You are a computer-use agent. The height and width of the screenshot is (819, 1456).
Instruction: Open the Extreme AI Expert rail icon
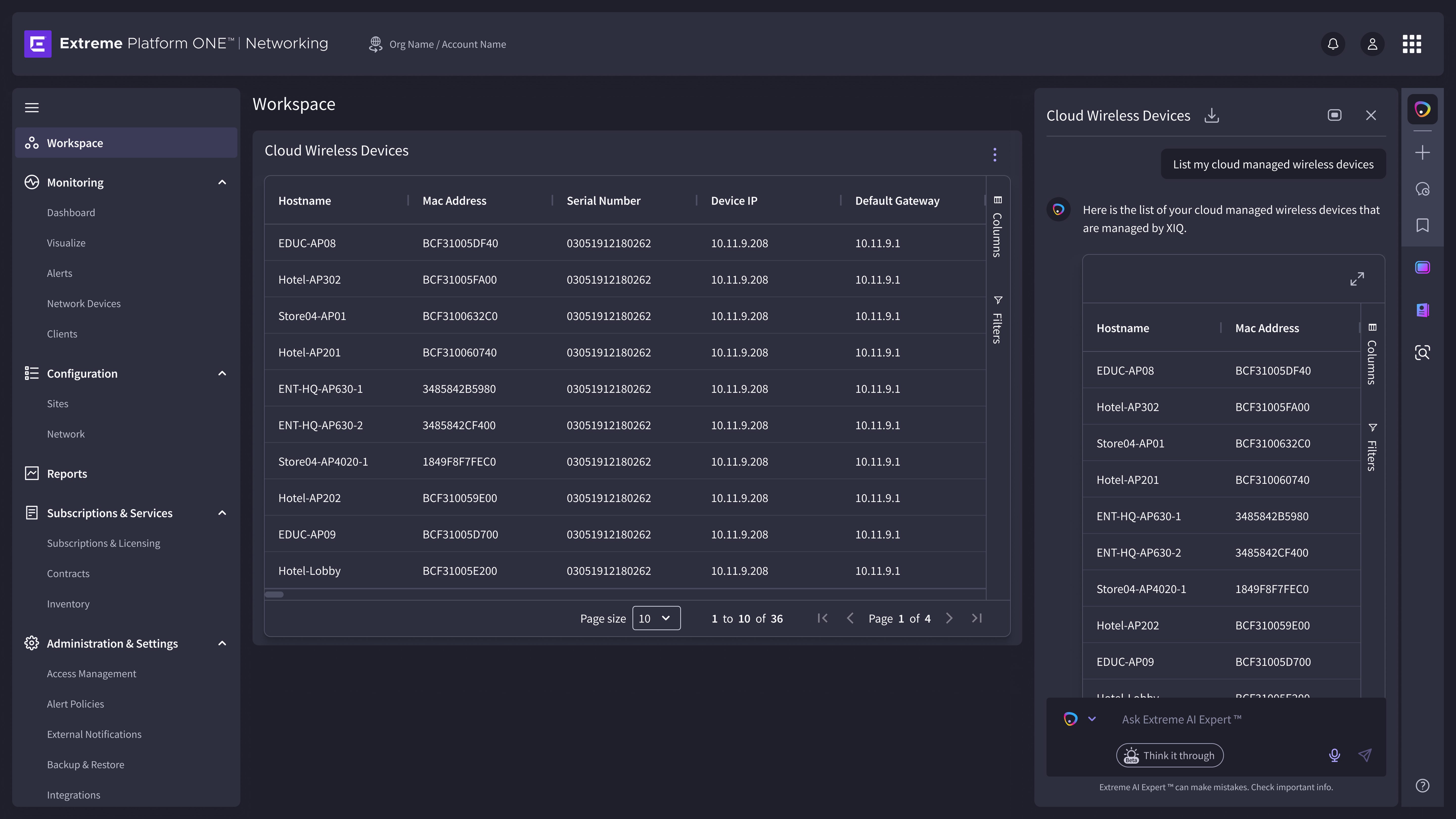click(1422, 109)
